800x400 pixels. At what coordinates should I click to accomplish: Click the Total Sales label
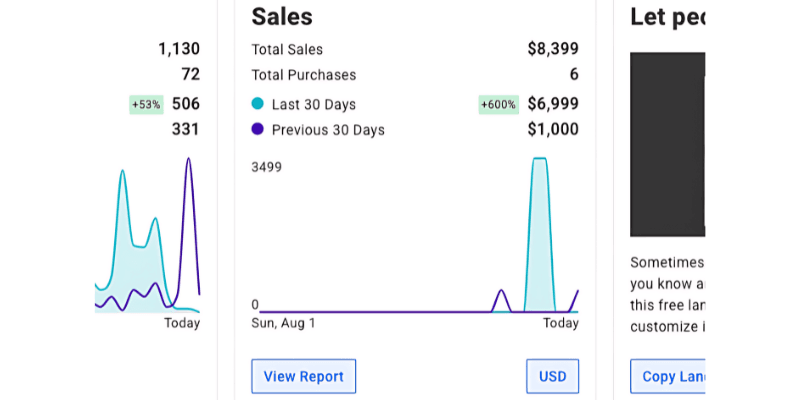coord(287,49)
